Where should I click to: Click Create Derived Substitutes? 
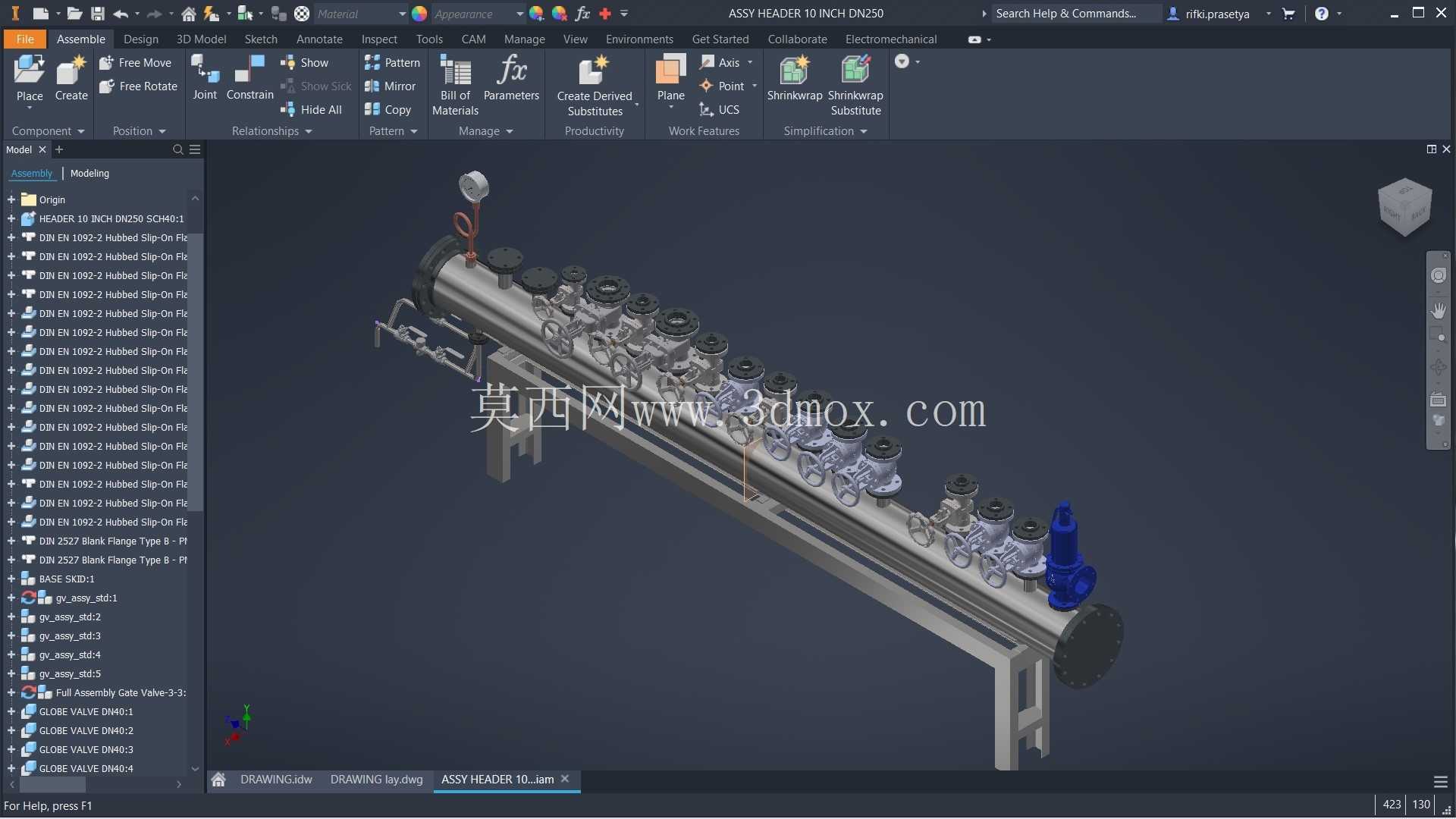click(x=595, y=86)
